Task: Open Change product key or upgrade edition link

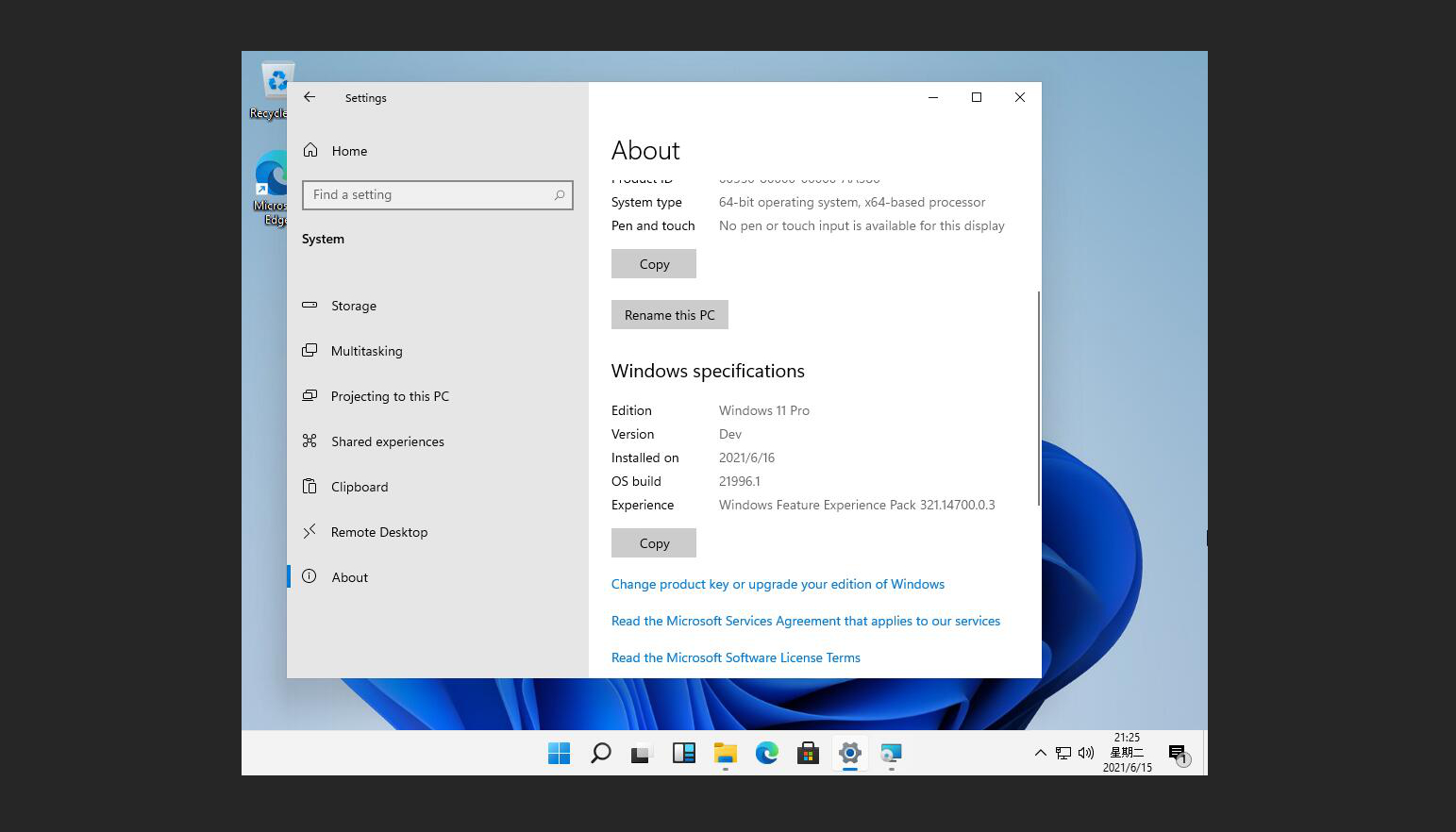Action: point(778,584)
